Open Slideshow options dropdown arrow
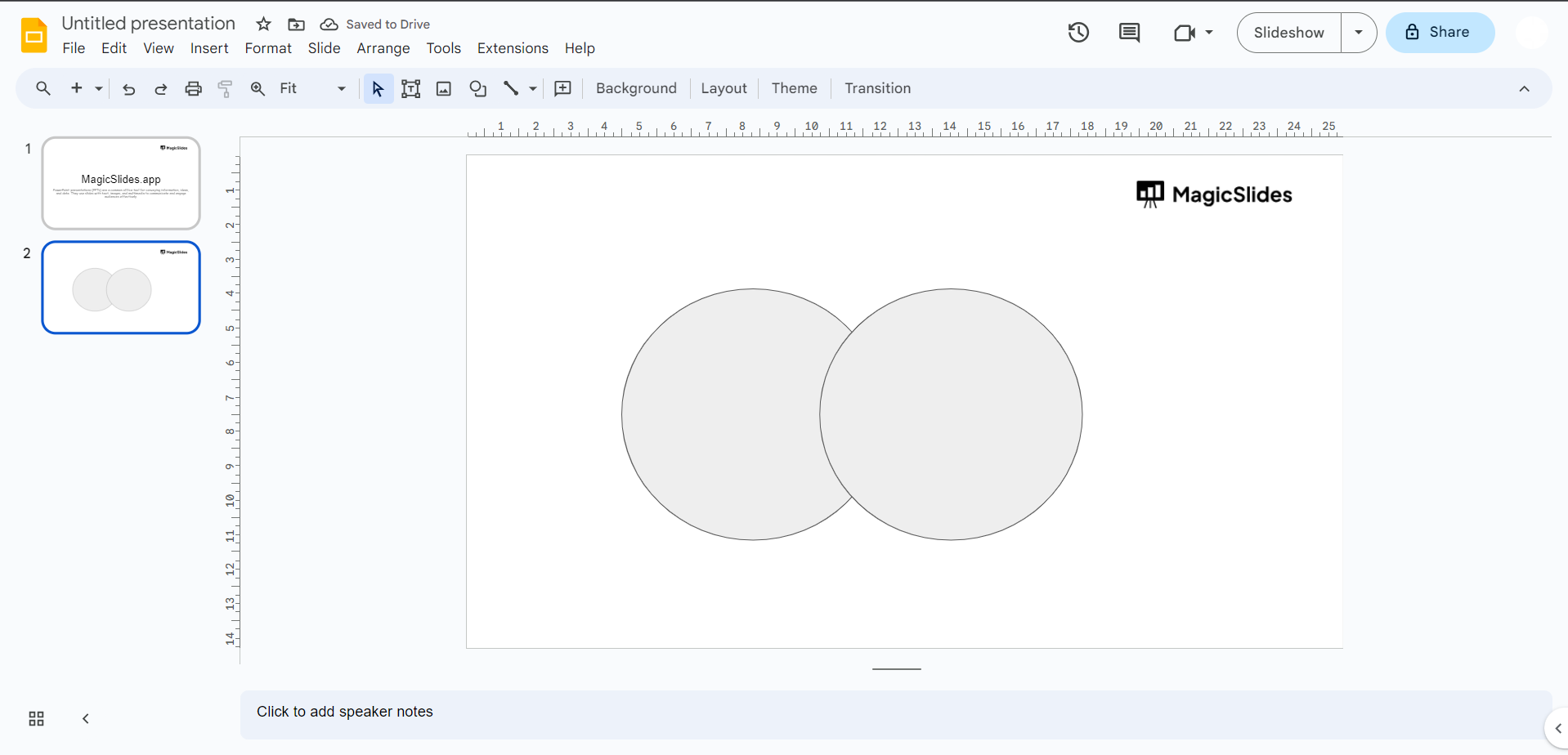This screenshot has height=755, width=1568. click(1358, 33)
